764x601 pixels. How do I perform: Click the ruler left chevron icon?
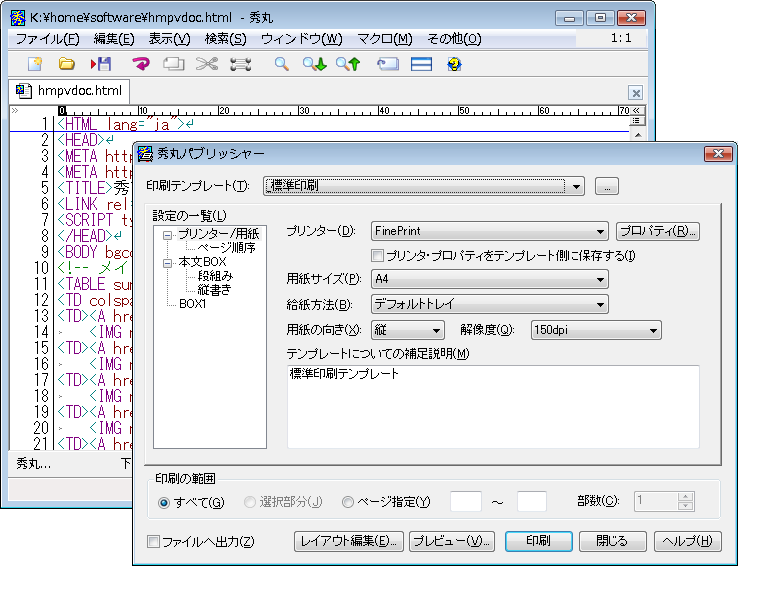15,111
